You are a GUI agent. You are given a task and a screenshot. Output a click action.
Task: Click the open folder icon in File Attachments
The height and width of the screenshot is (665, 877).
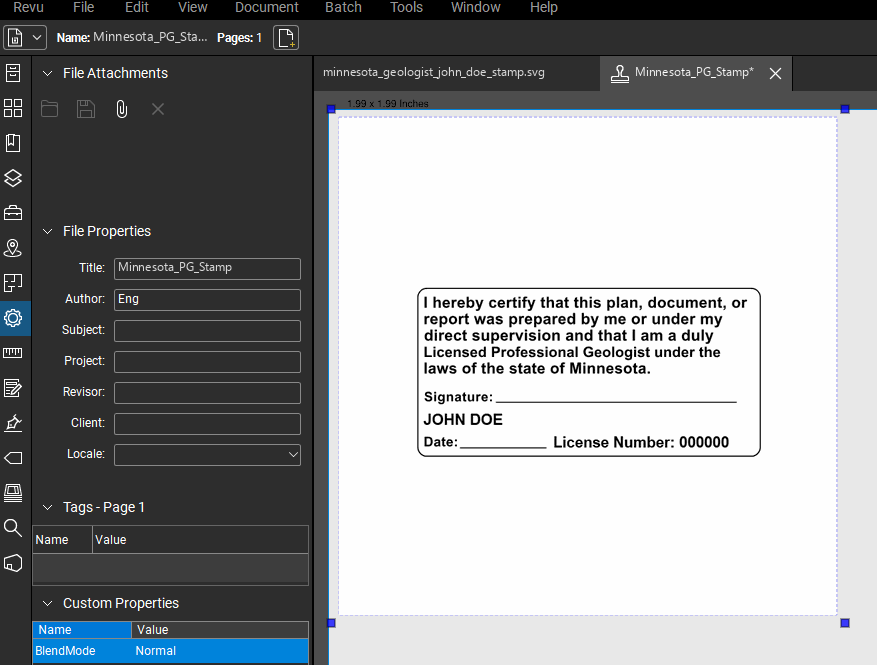click(50, 109)
